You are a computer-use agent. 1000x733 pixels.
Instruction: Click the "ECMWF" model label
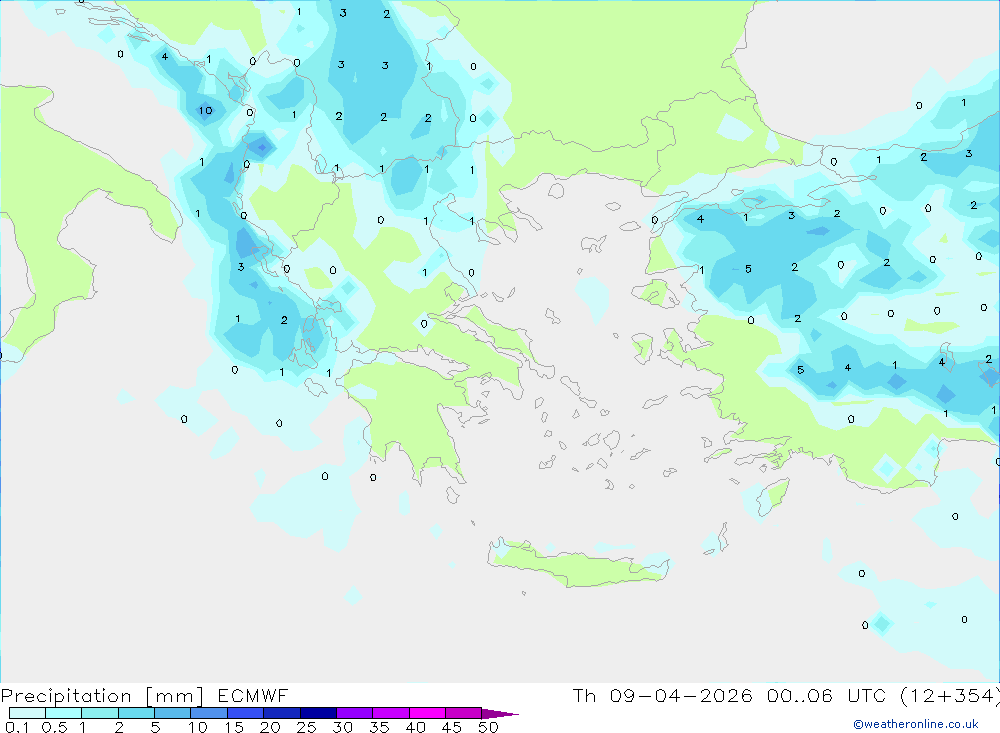253,695
